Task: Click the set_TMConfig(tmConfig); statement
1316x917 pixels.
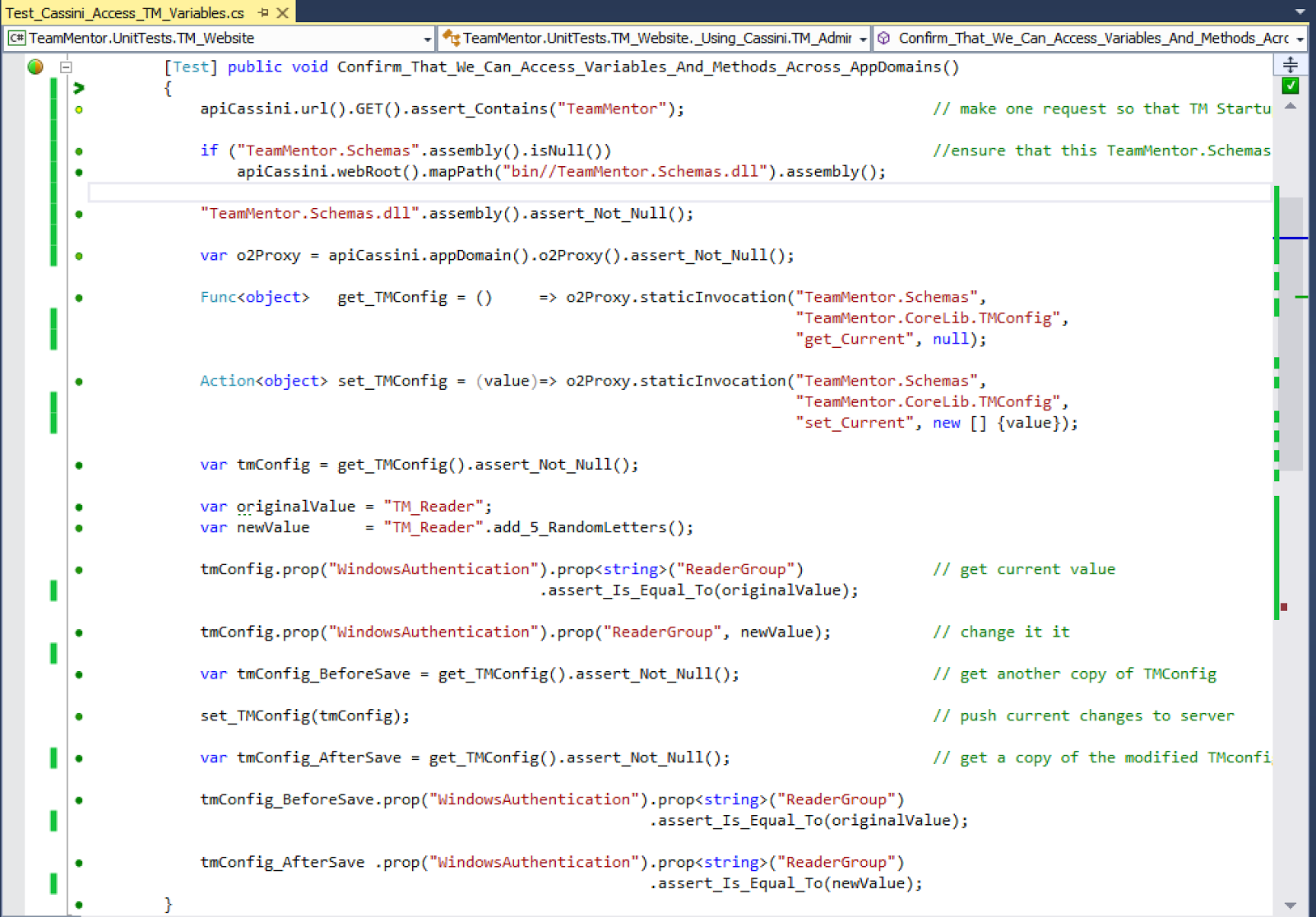Action: (305, 716)
